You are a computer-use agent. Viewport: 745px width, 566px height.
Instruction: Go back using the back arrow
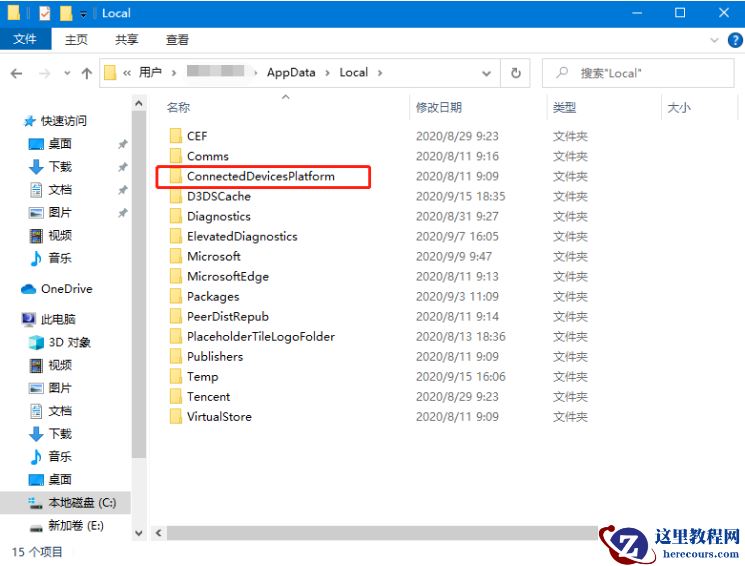pos(17,73)
